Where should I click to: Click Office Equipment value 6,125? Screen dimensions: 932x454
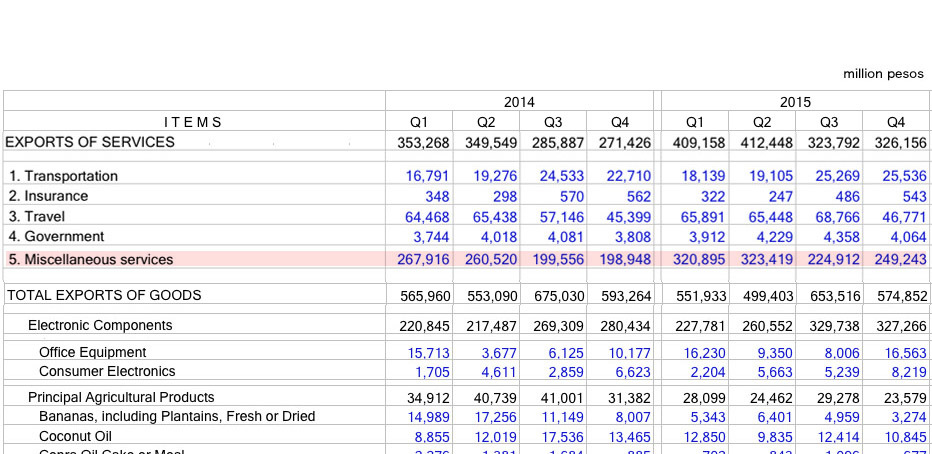pos(566,353)
